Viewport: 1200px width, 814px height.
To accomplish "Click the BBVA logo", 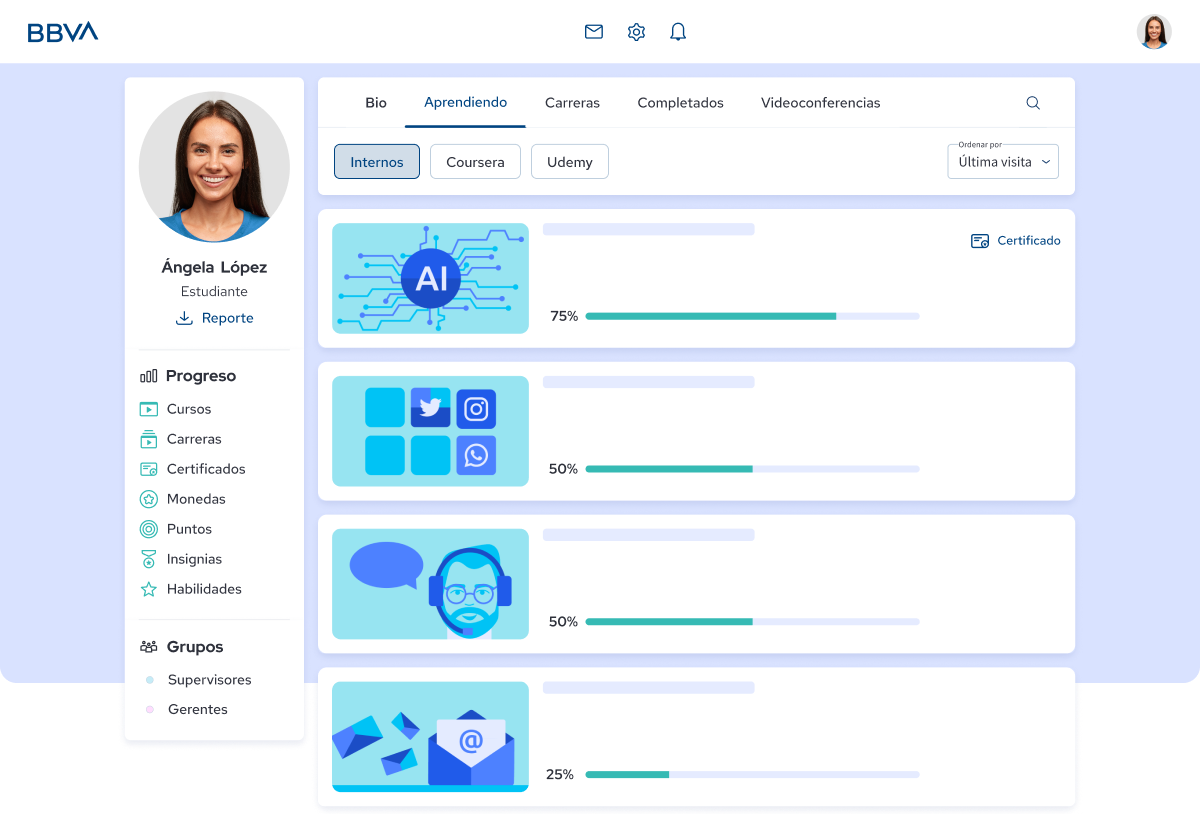I will point(63,32).
